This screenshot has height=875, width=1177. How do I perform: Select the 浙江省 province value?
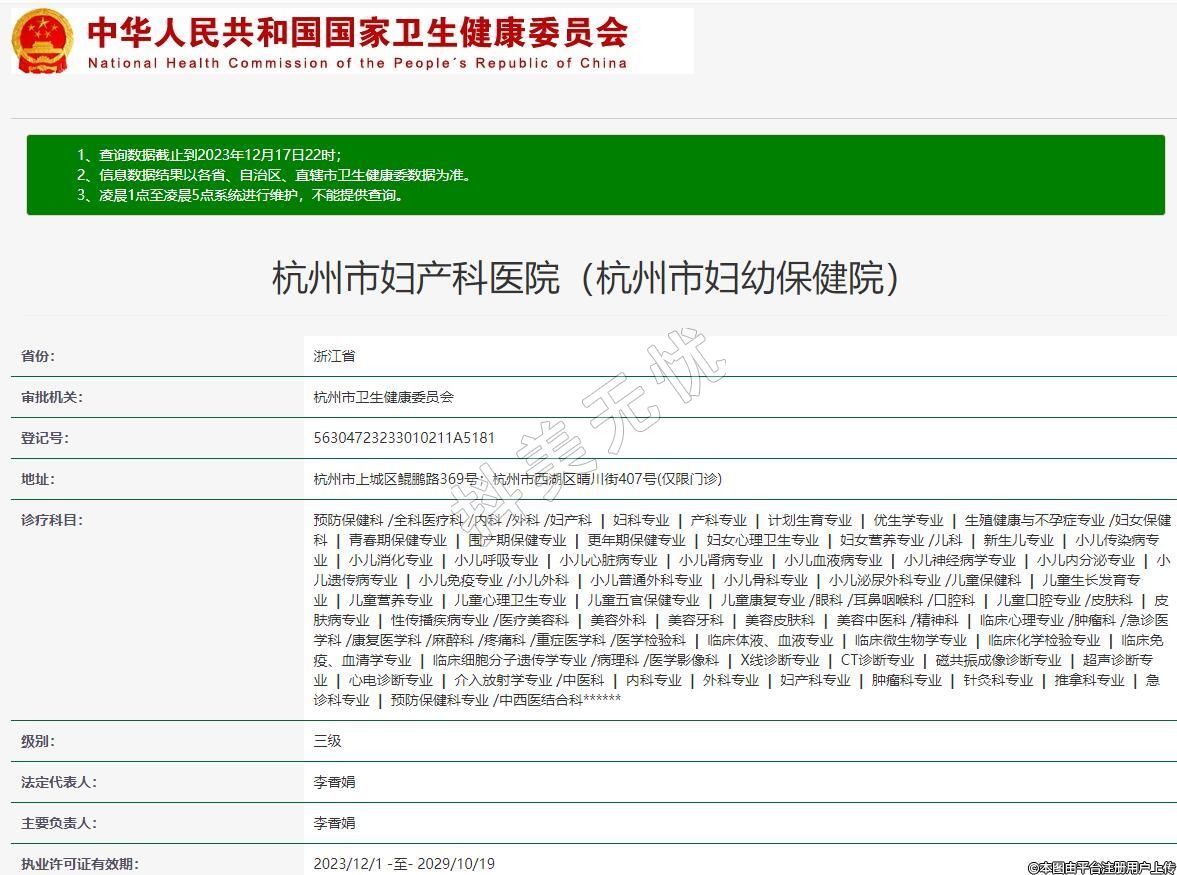(x=334, y=356)
